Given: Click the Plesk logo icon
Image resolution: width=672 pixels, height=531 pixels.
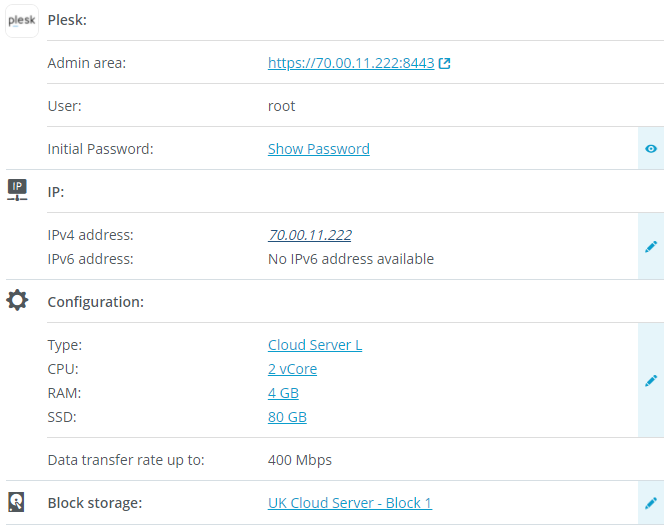Looking at the screenshot, I should tap(22, 20).
